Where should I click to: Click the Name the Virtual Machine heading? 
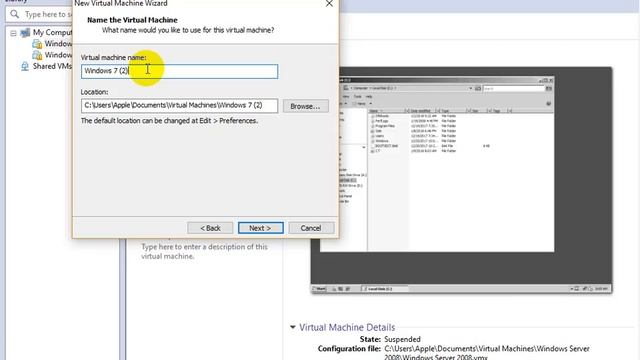click(132, 20)
